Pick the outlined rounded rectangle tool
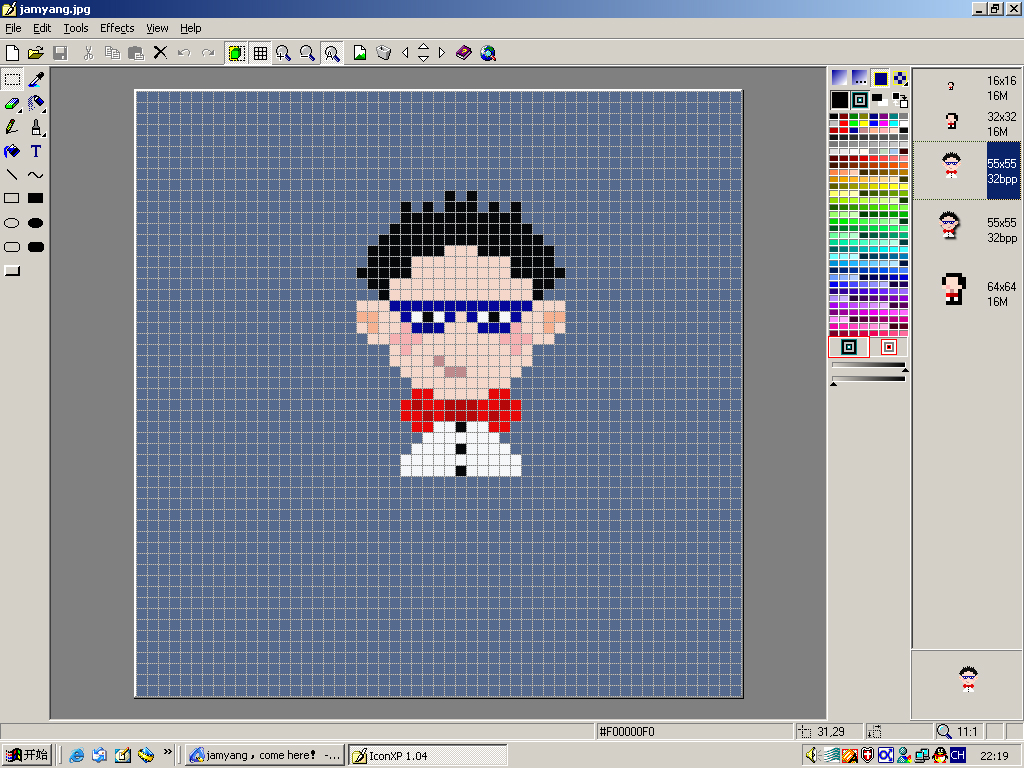Screen dimensions: 1024x768 12,247
